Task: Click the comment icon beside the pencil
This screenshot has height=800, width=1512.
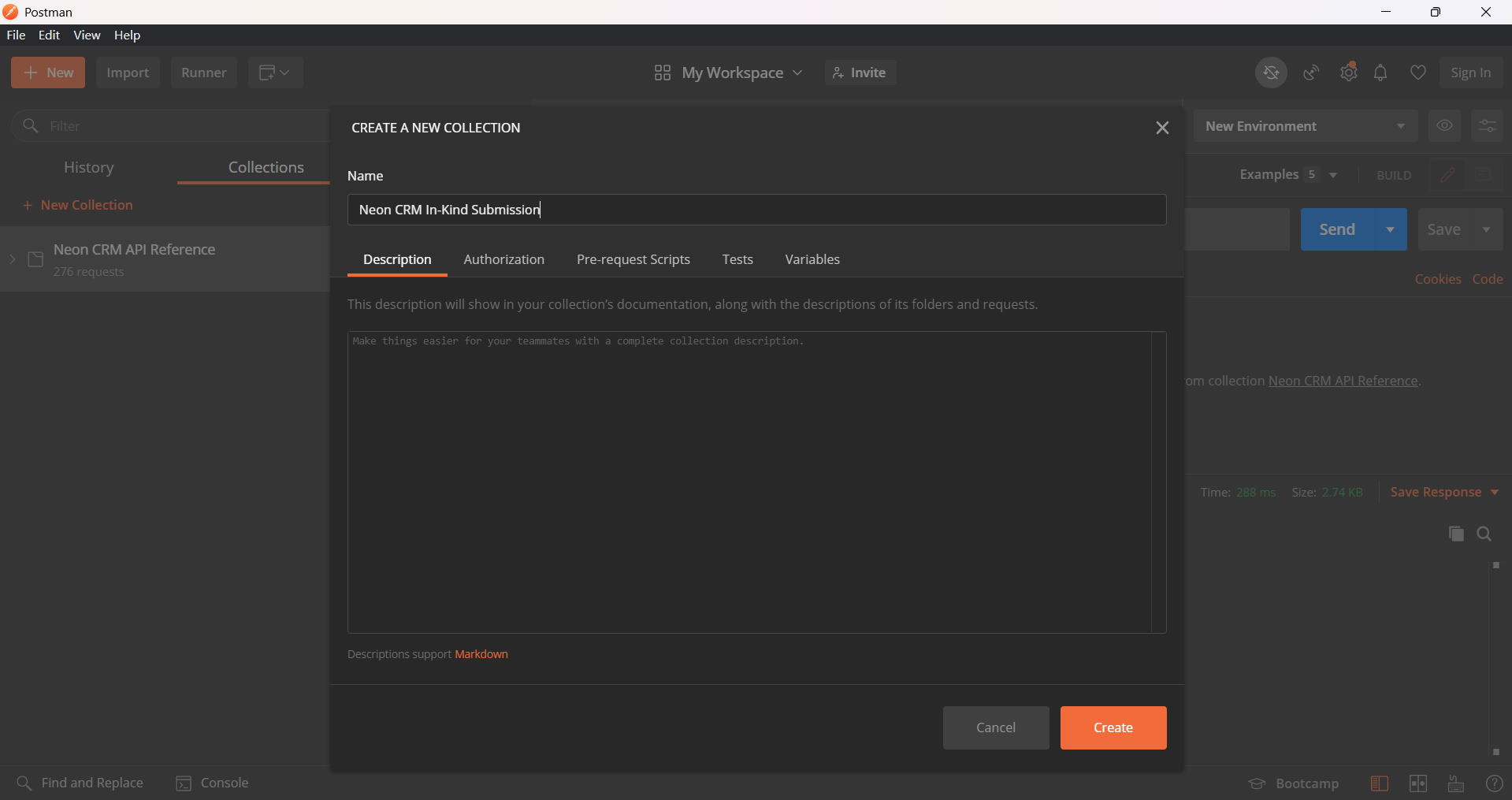Action: [1484, 175]
